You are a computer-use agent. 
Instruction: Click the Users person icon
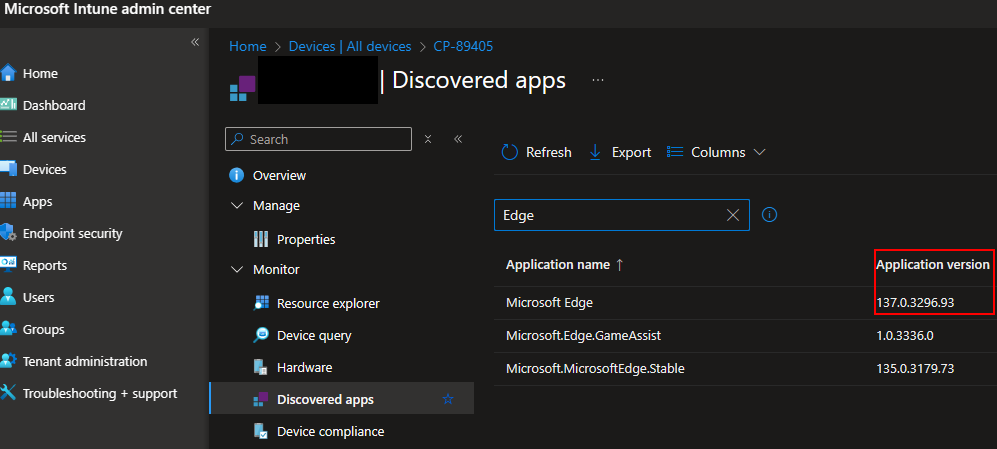tap(8, 297)
